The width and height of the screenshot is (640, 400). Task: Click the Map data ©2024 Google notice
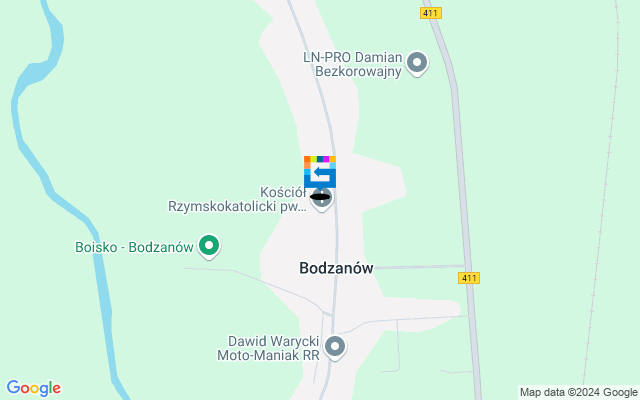[x=579, y=393]
